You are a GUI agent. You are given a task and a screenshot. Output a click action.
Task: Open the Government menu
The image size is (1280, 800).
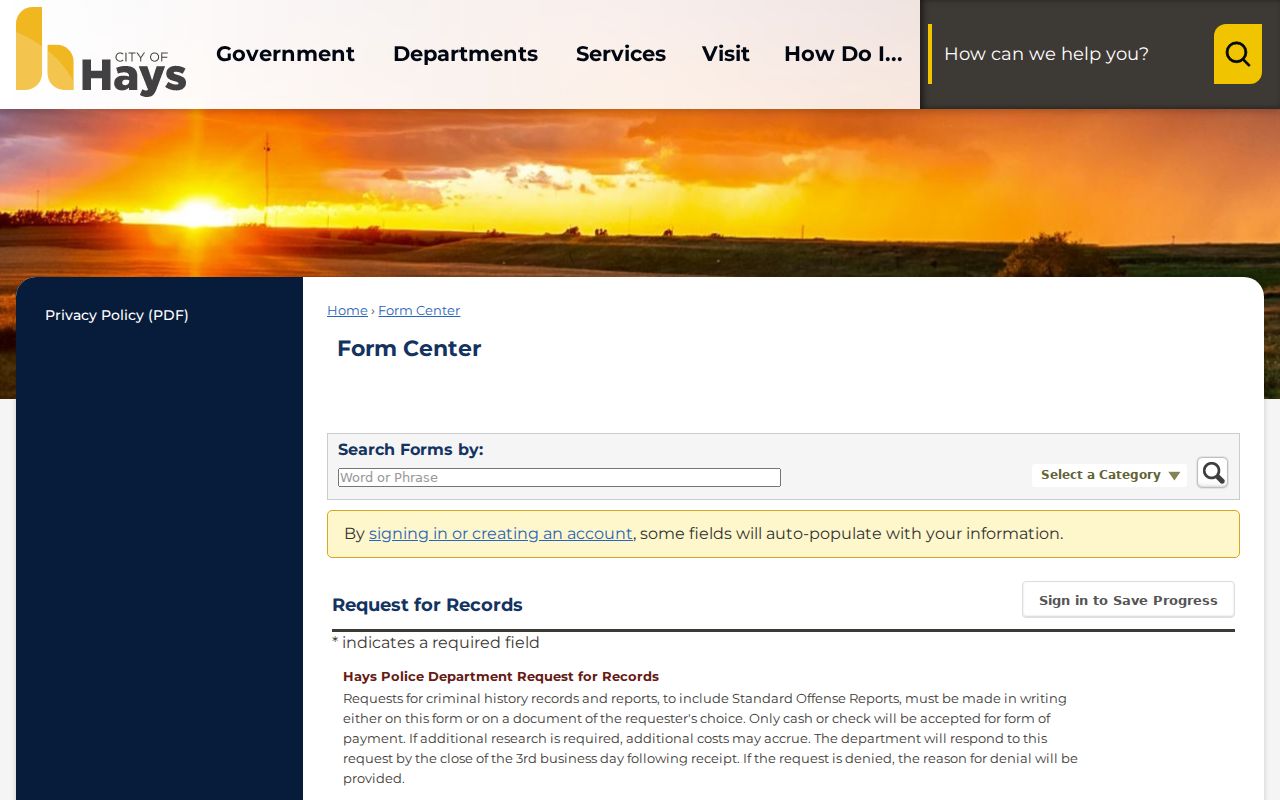285,54
